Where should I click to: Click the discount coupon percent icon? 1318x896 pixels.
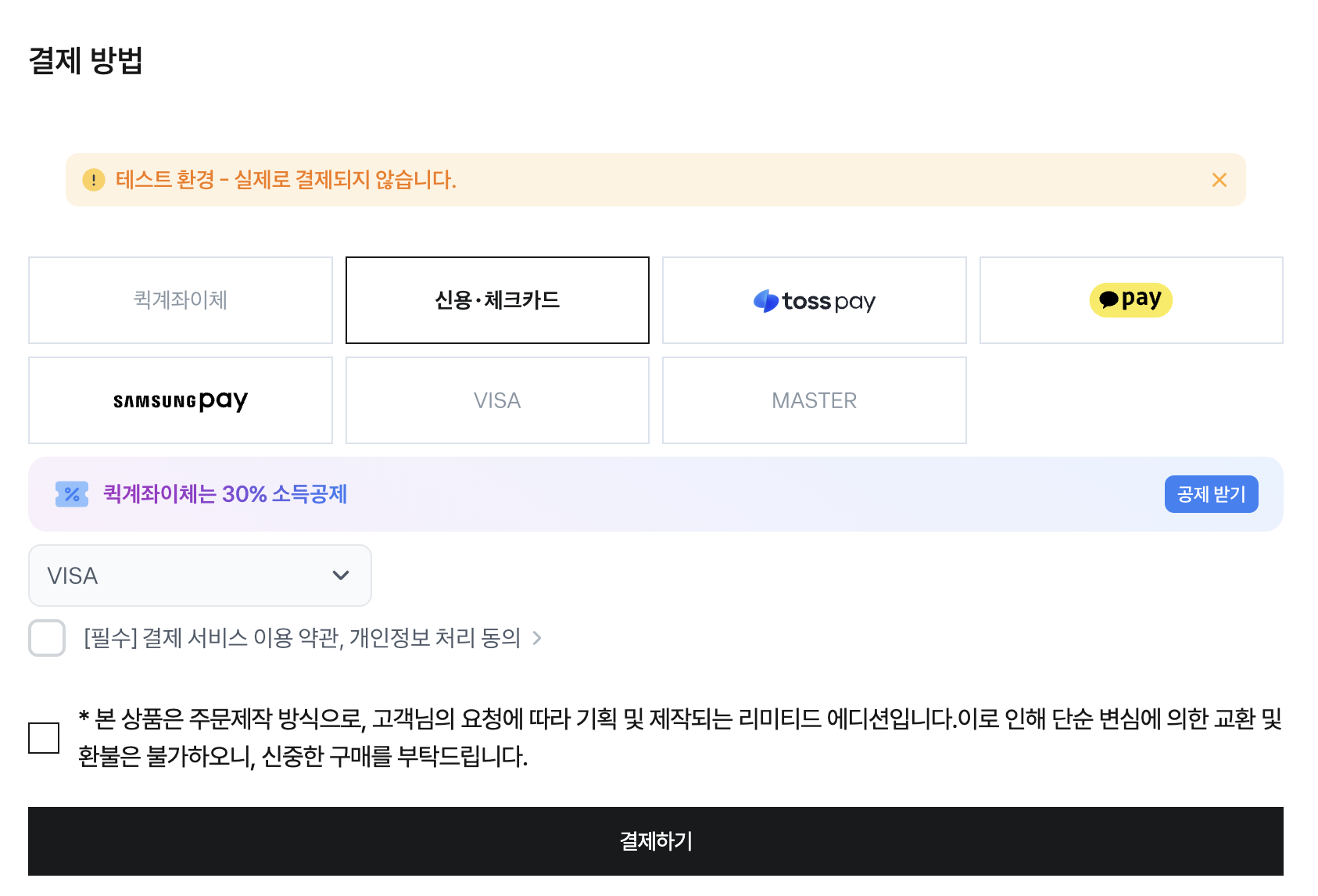(x=72, y=494)
